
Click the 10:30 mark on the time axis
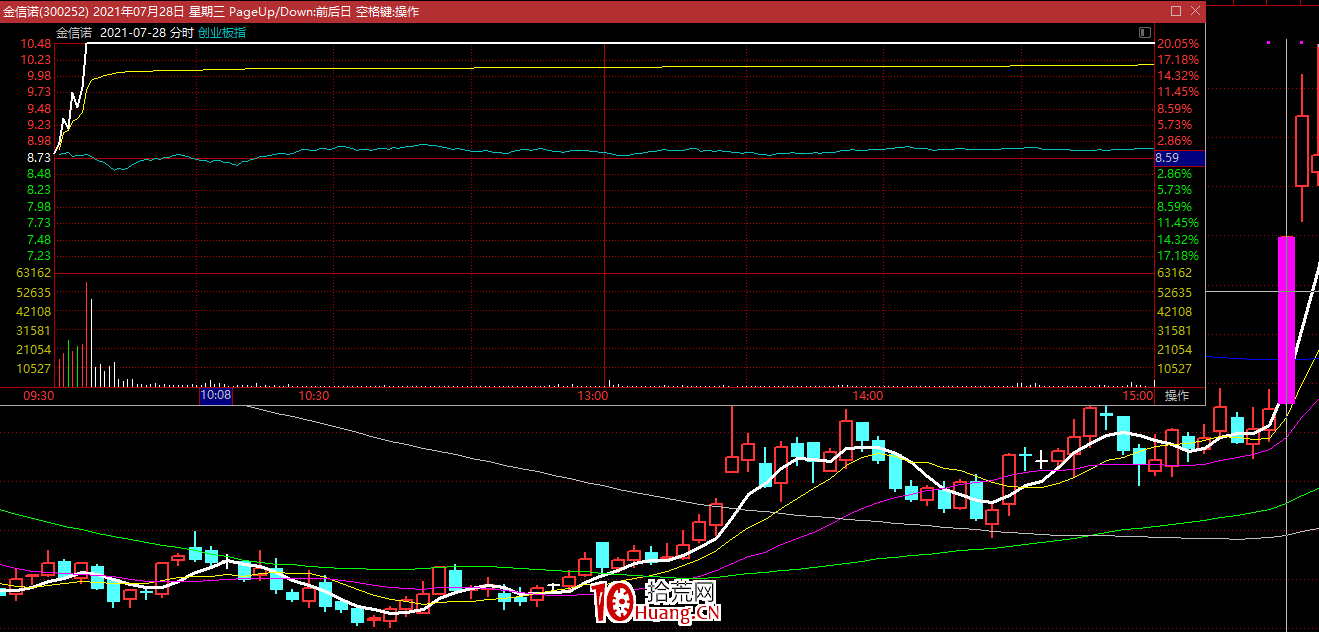click(x=314, y=395)
